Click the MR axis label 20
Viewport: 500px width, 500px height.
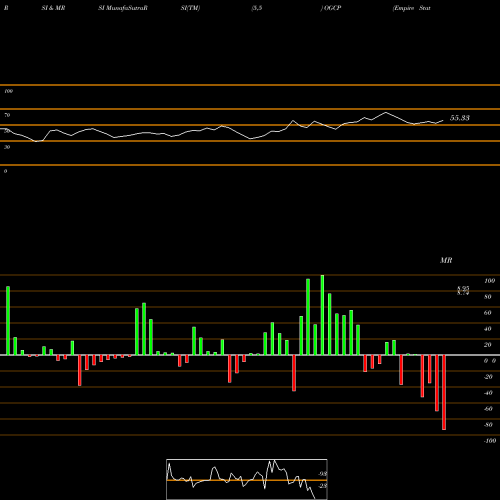click(x=488, y=345)
